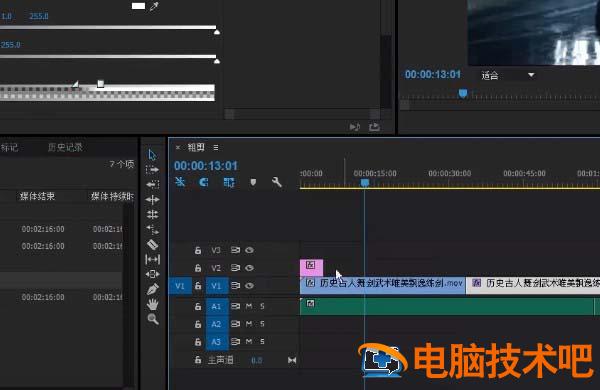Click the sequence name tab in timeline

(196, 147)
